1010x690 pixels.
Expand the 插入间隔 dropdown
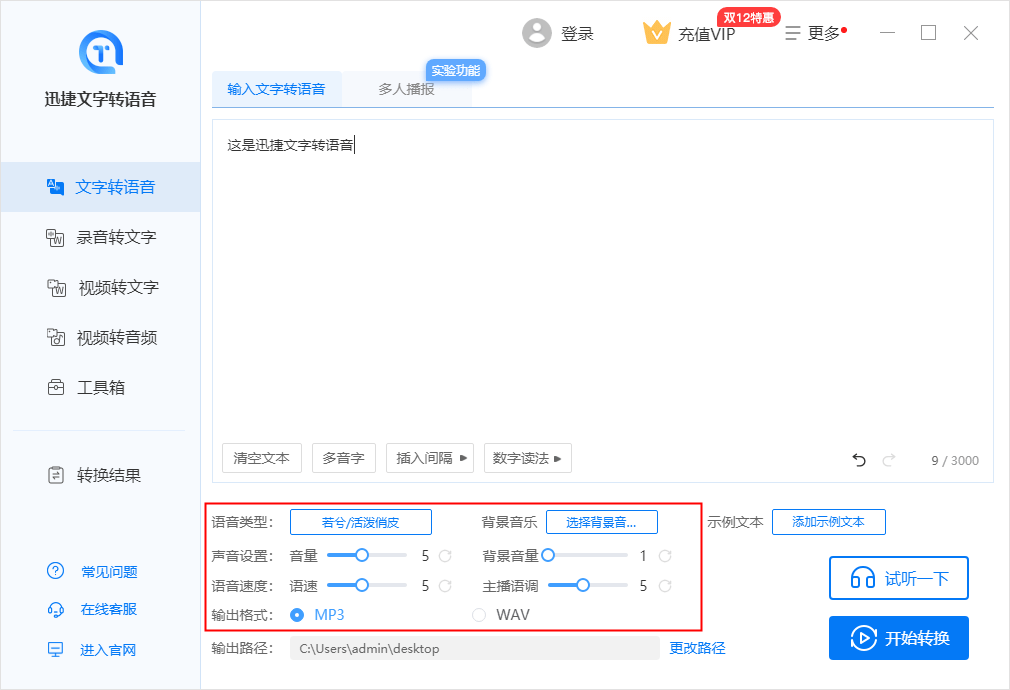(x=429, y=458)
